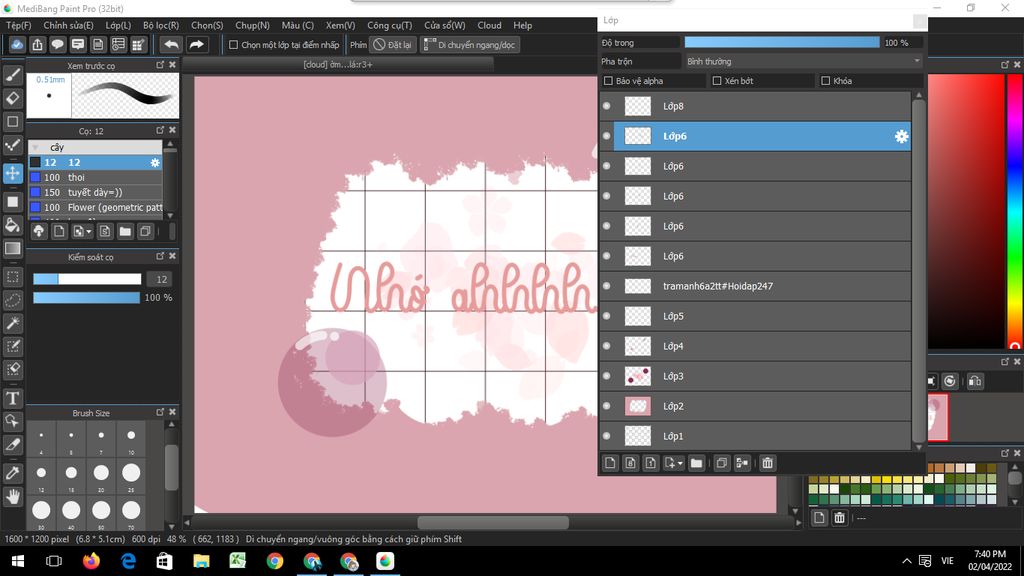Image resolution: width=1024 pixels, height=576 pixels.
Task: Open the Help menu
Action: (522, 25)
